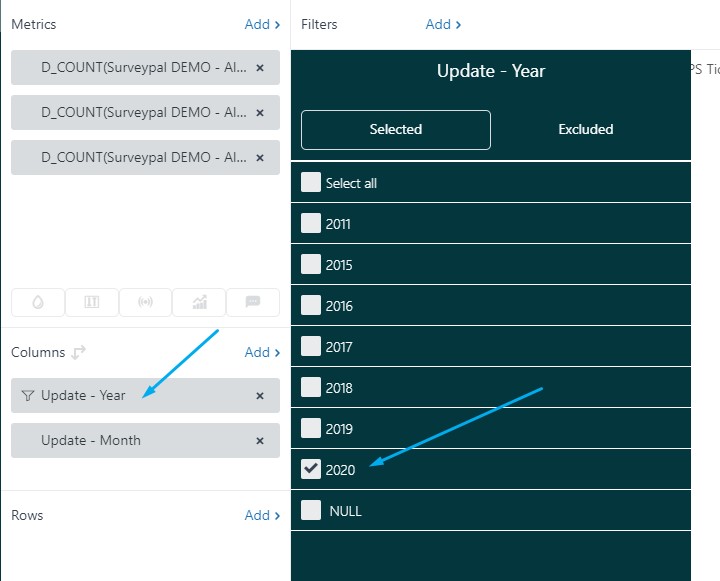
Task: Tick the 2019 year checkbox
Action: tap(311, 428)
